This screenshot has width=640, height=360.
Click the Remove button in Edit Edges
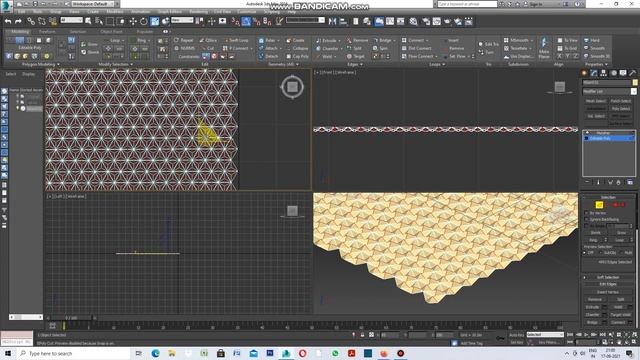[595, 299]
